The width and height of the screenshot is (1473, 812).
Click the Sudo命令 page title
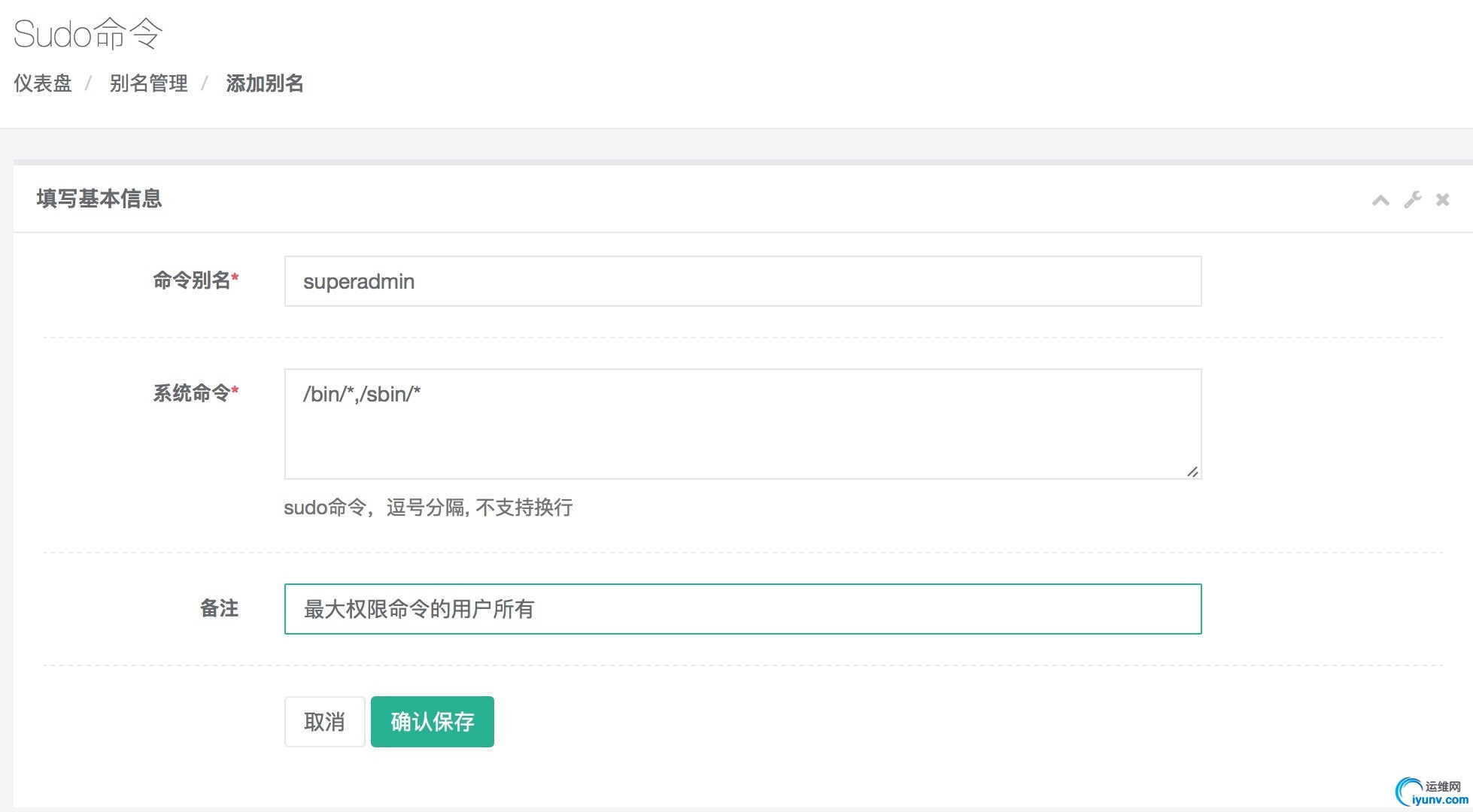coord(88,34)
